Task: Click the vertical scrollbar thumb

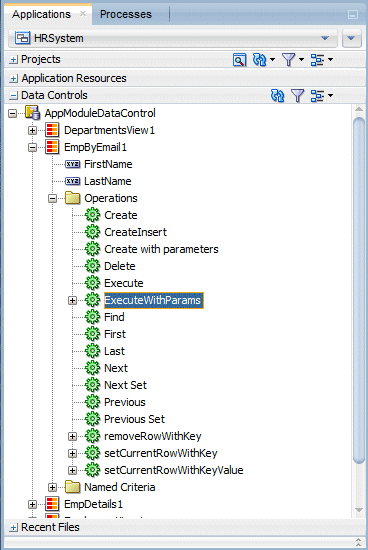Action: (x=359, y=291)
